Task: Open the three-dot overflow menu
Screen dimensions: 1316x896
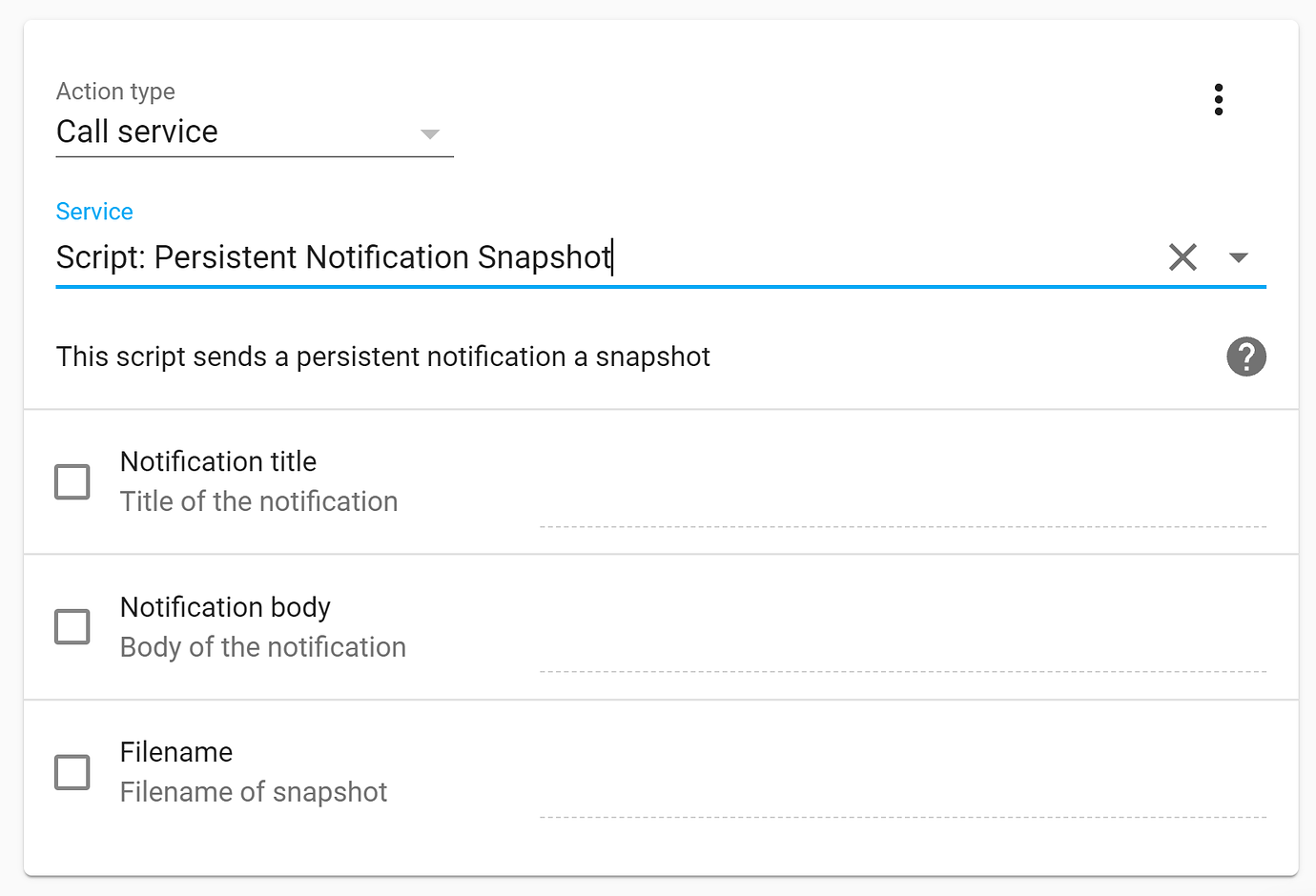Action: point(1219,99)
